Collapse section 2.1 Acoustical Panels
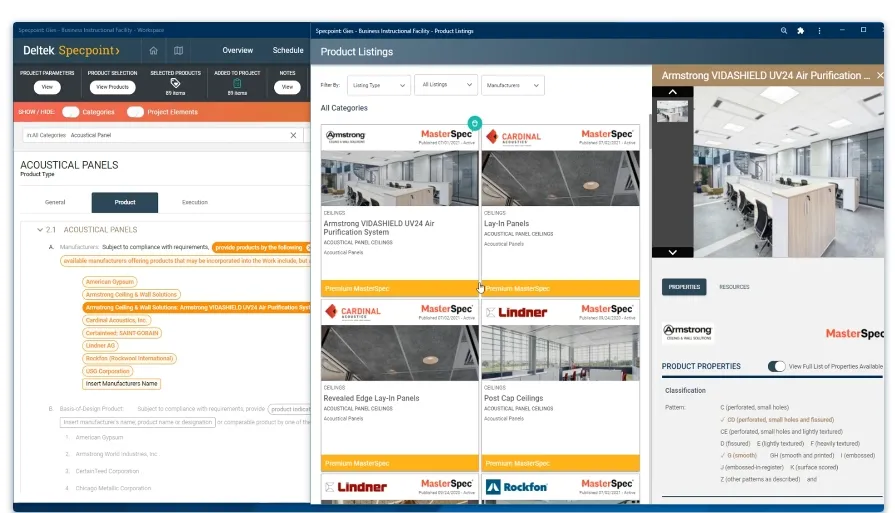The height and width of the screenshot is (513, 895). coord(40,230)
